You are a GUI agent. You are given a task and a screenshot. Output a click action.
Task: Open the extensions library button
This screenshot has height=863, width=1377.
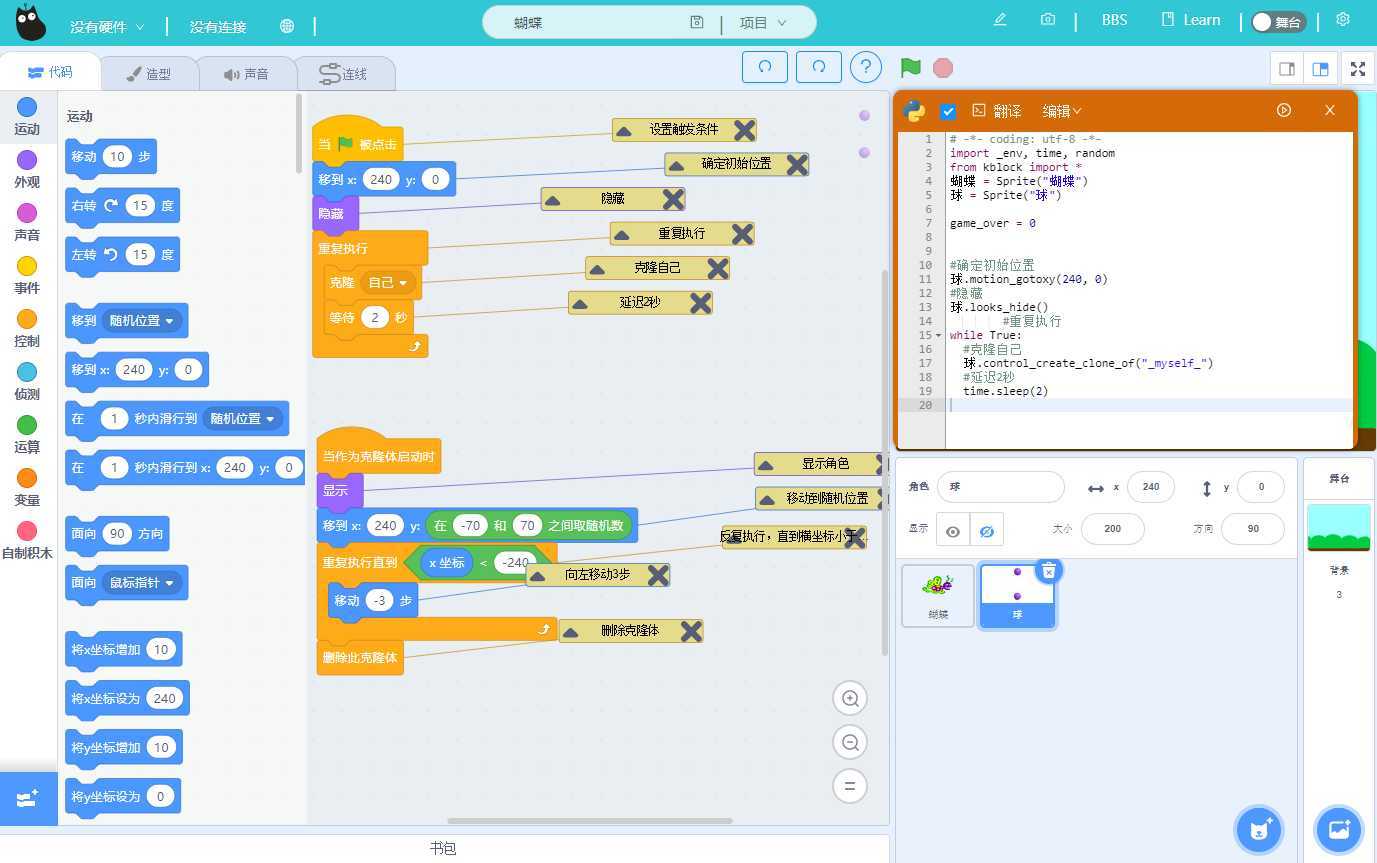[x=28, y=798]
